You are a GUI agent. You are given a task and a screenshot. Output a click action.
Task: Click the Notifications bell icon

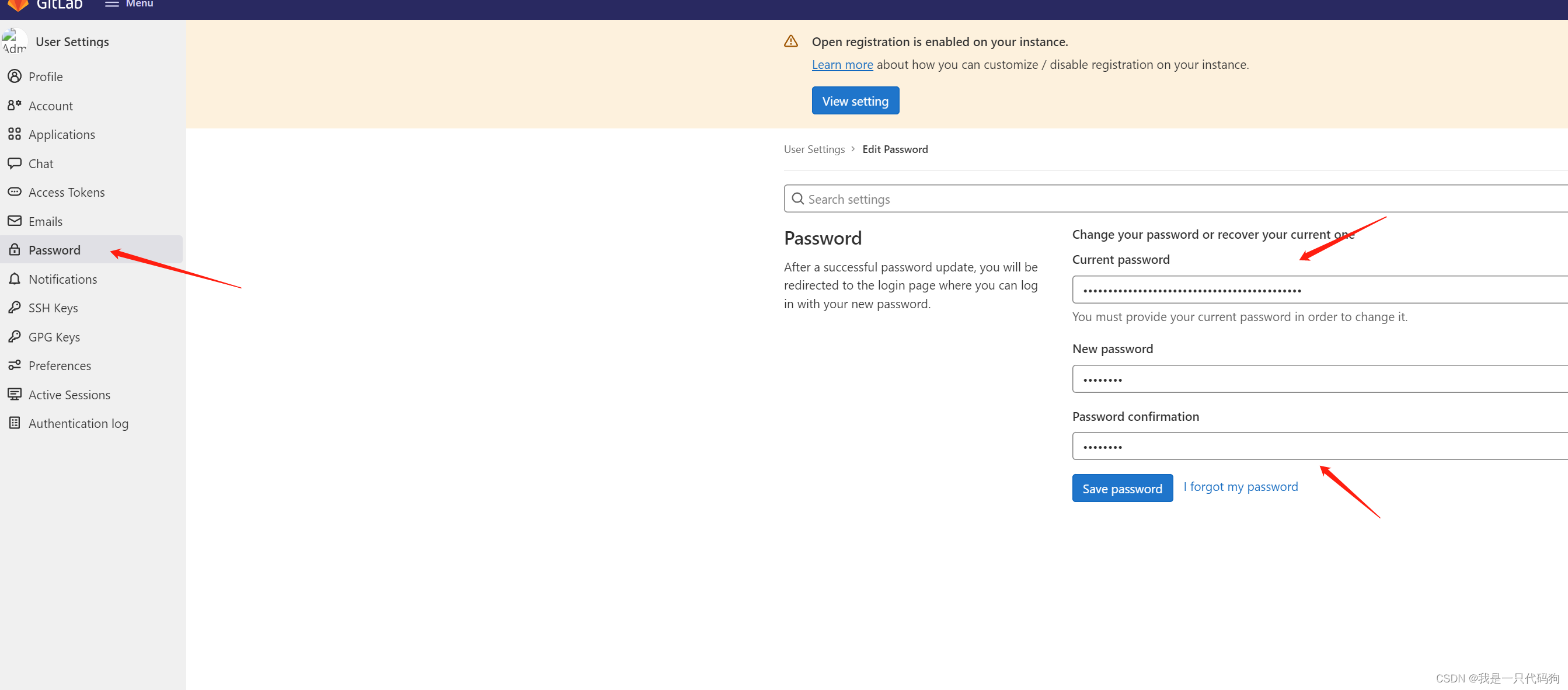[x=15, y=278]
